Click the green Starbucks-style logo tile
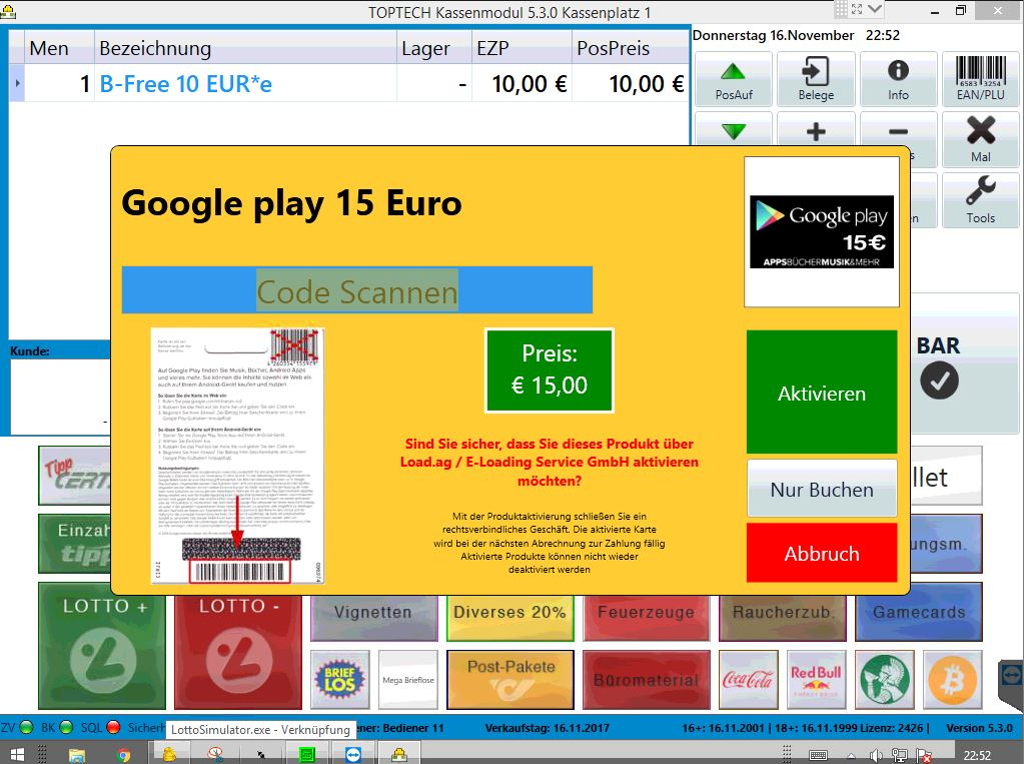The width and height of the screenshot is (1024, 764). pos(885,680)
